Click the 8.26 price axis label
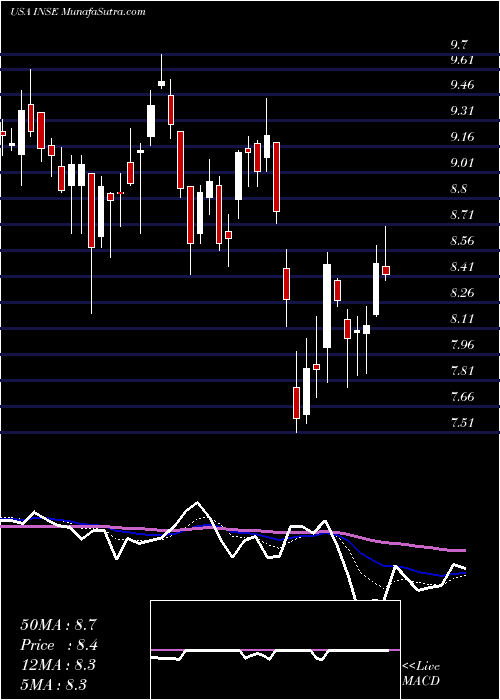The width and height of the screenshot is (500, 700). pos(462,292)
